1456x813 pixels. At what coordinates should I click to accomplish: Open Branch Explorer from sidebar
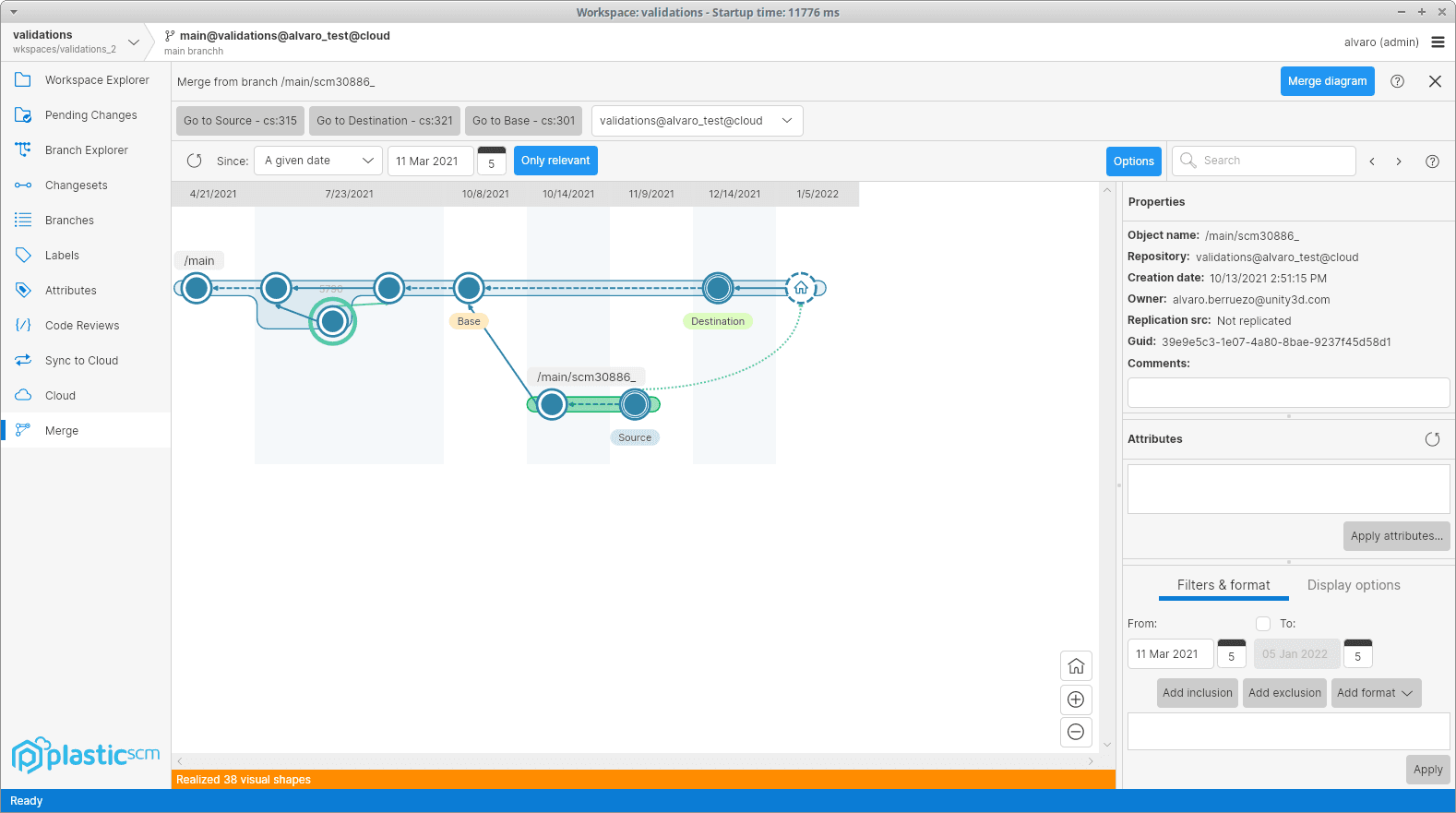(86, 150)
